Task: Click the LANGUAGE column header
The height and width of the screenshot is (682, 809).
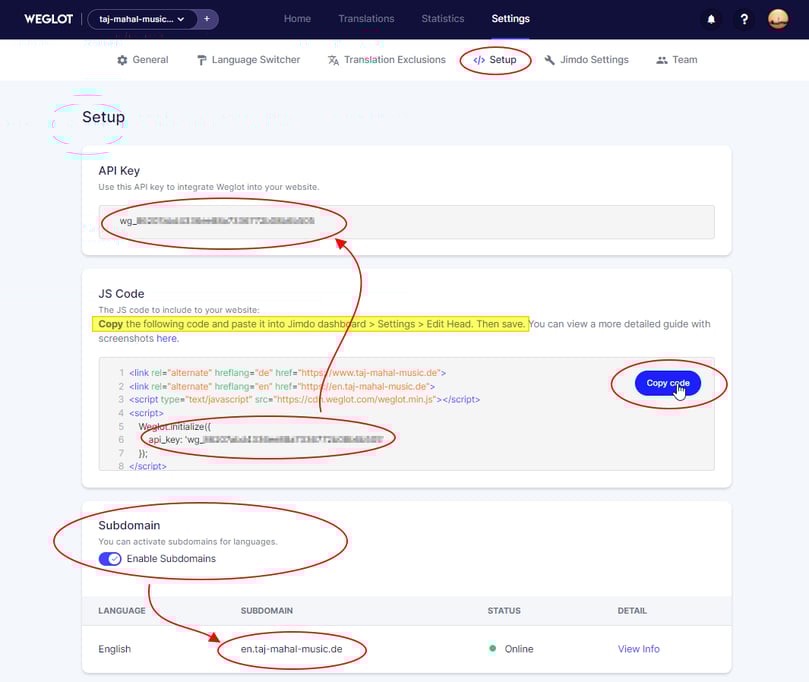Action: pyautogui.click(x=122, y=611)
